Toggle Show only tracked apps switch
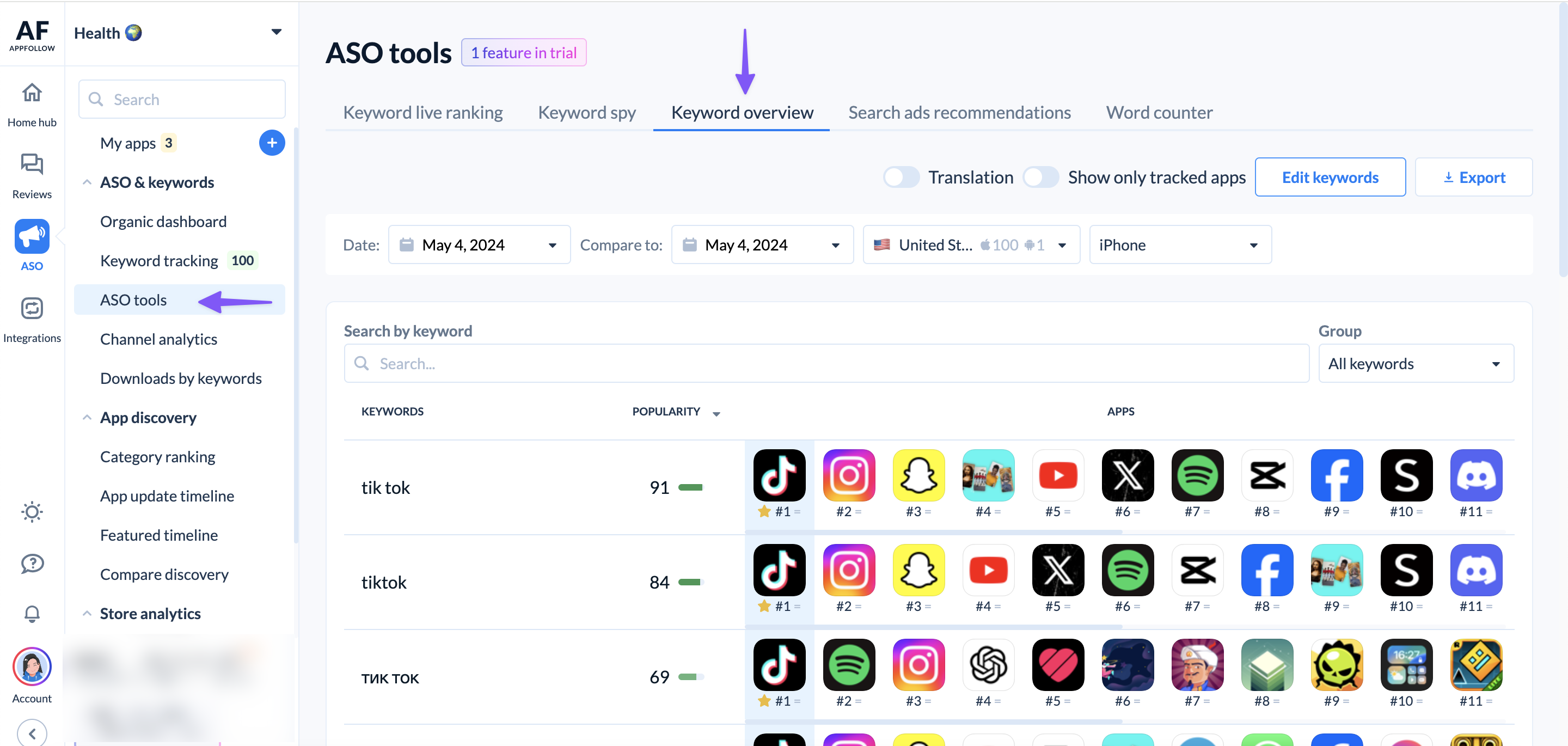Image resolution: width=1568 pixels, height=746 pixels. pos(1040,177)
